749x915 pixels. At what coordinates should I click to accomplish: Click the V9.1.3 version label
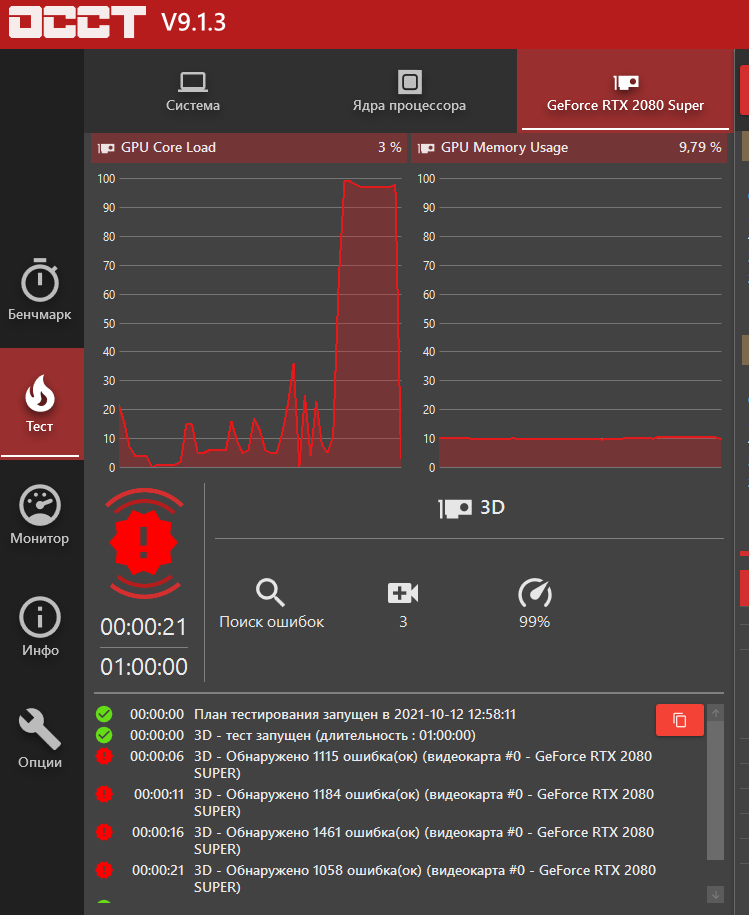point(193,22)
